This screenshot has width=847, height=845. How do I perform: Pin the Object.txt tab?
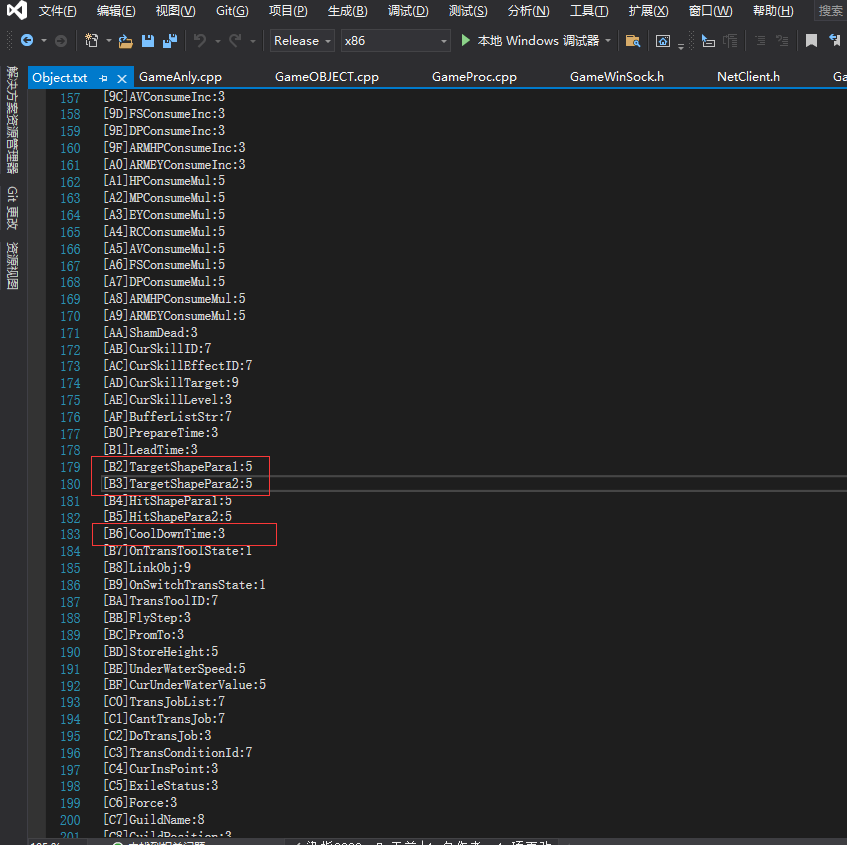103,78
